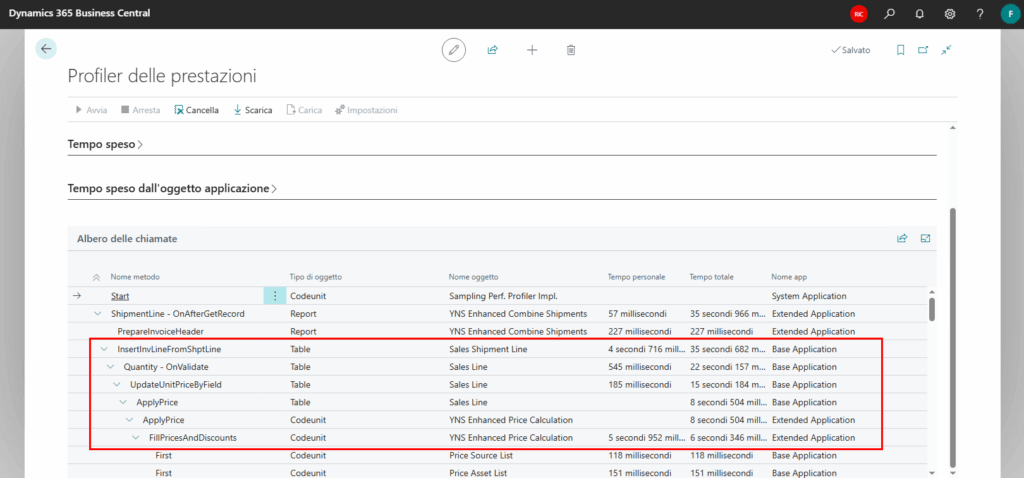1024x478 pixels.
Task: Click the trash delete icon
Action: 571,49
